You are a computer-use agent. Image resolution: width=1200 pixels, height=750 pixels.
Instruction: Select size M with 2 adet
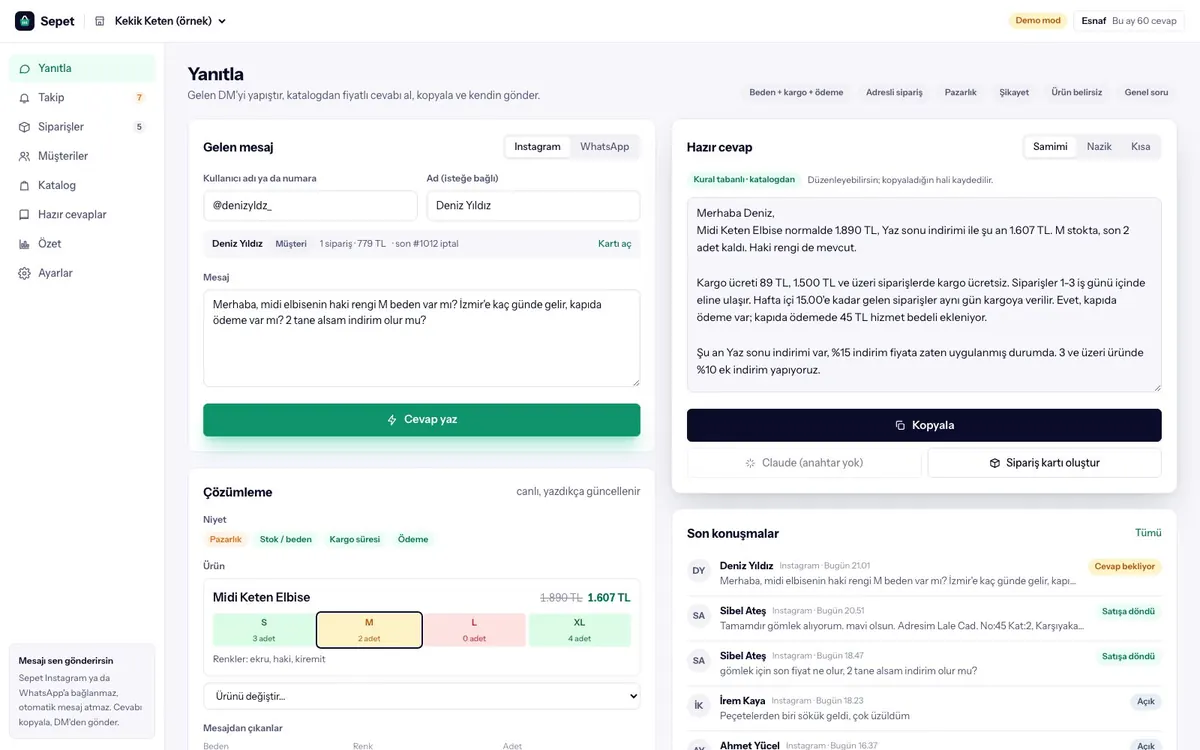pos(369,630)
